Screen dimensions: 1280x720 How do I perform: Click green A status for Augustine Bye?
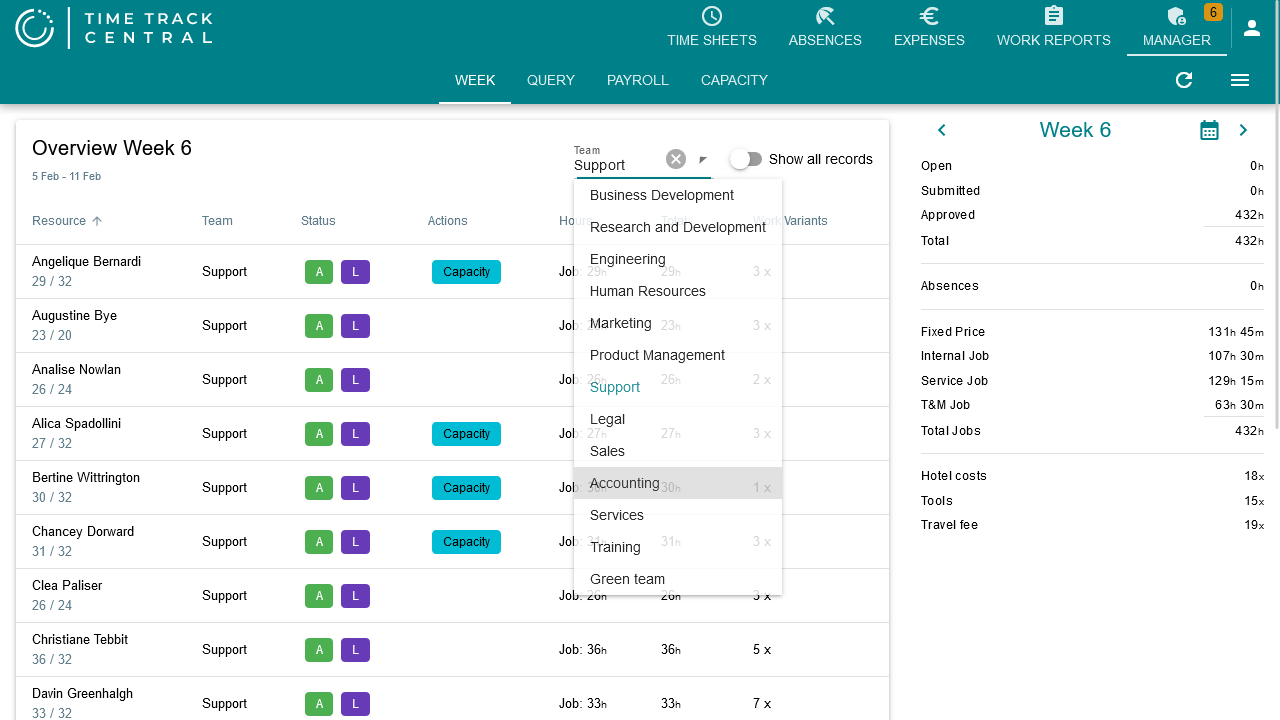tap(319, 326)
